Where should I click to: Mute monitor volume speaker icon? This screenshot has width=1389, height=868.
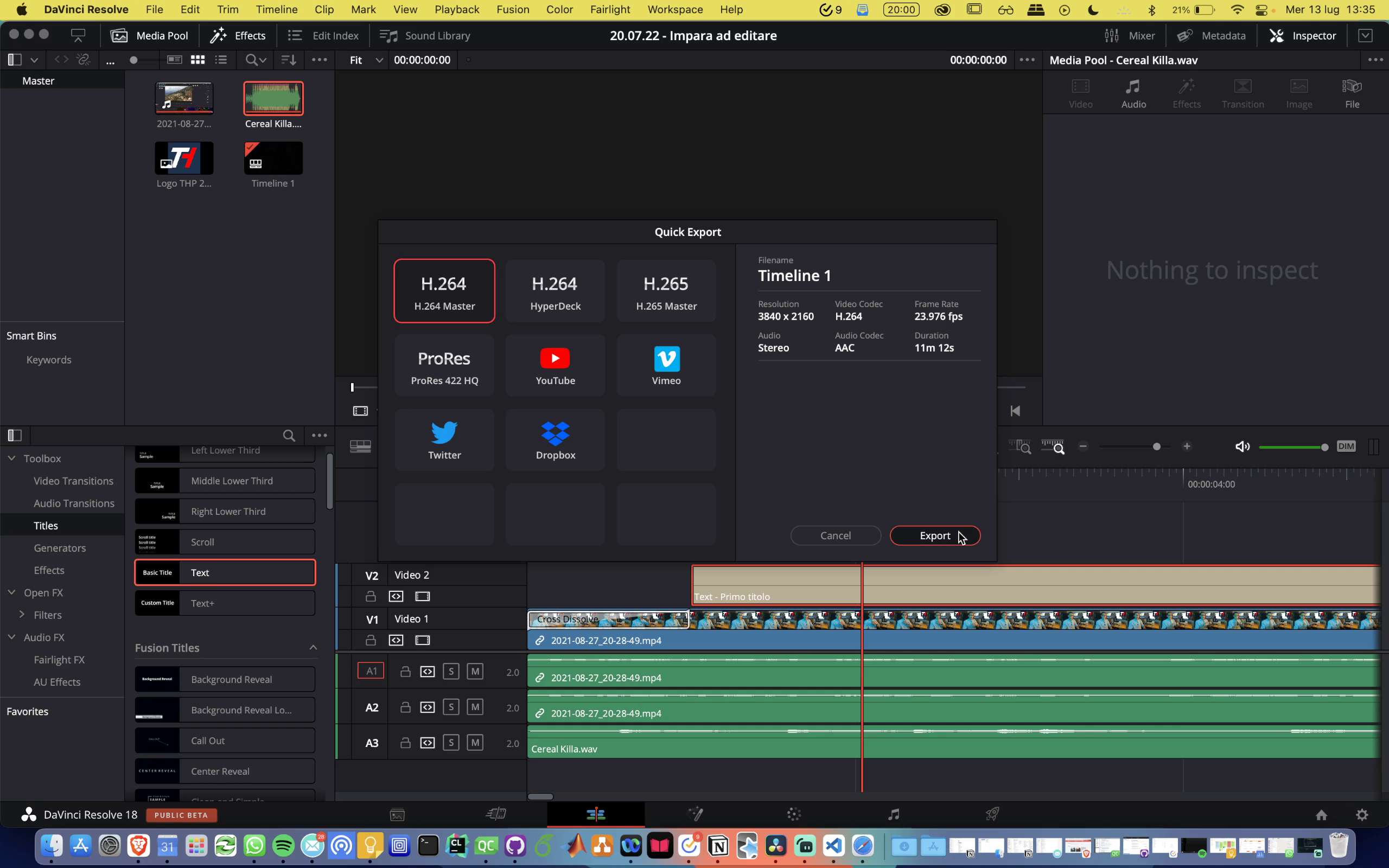[x=1242, y=446]
